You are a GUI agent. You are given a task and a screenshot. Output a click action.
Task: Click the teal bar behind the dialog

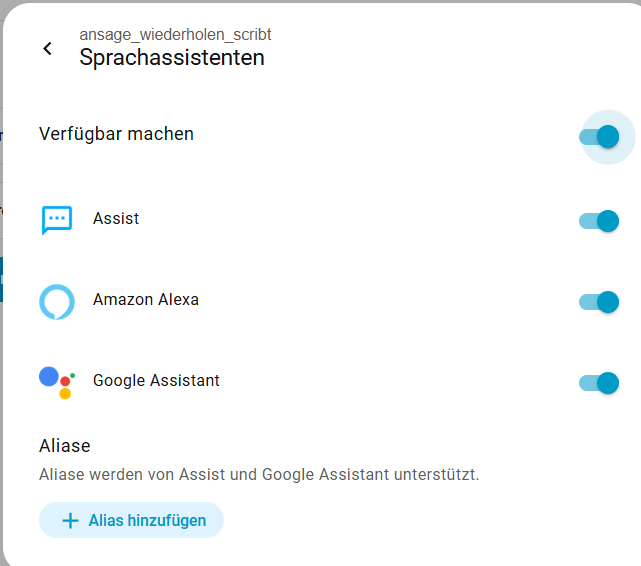coord(1,279)
